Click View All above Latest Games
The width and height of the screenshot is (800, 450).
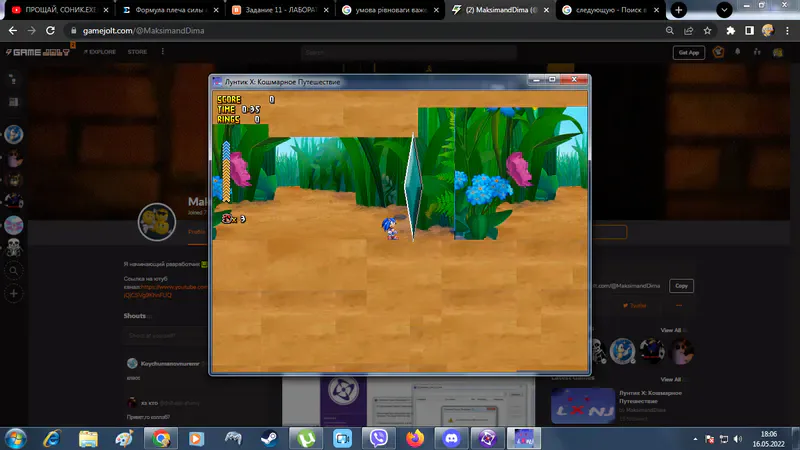point(670,379)
